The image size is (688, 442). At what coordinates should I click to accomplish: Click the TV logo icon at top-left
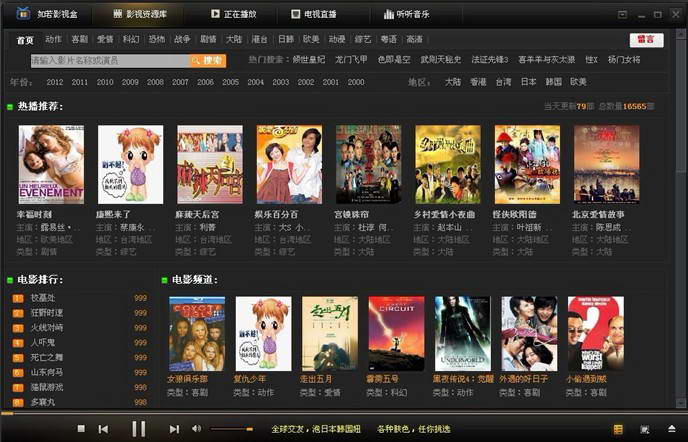(23, 14)
